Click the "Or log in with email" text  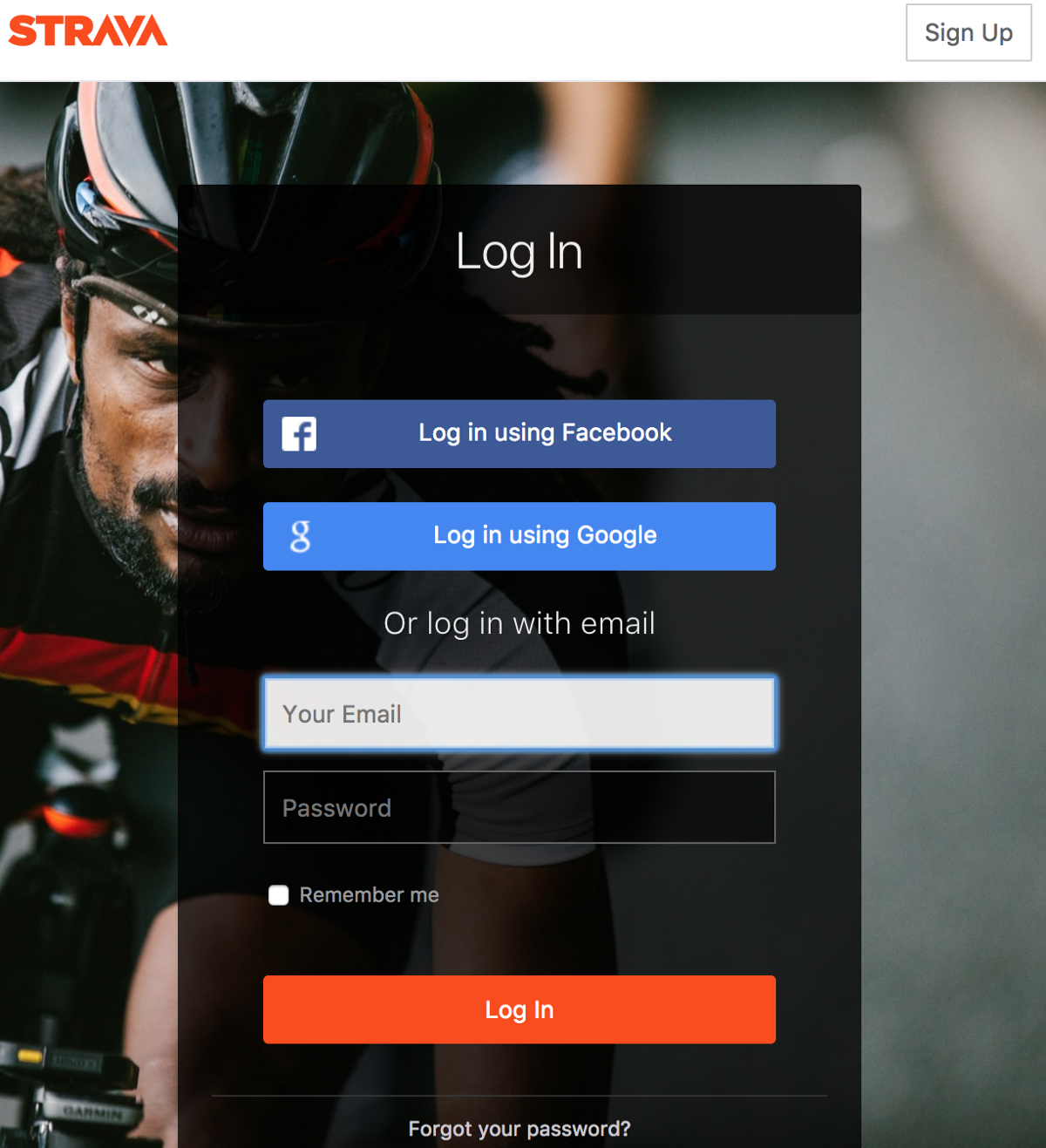(x=520, y=623)
